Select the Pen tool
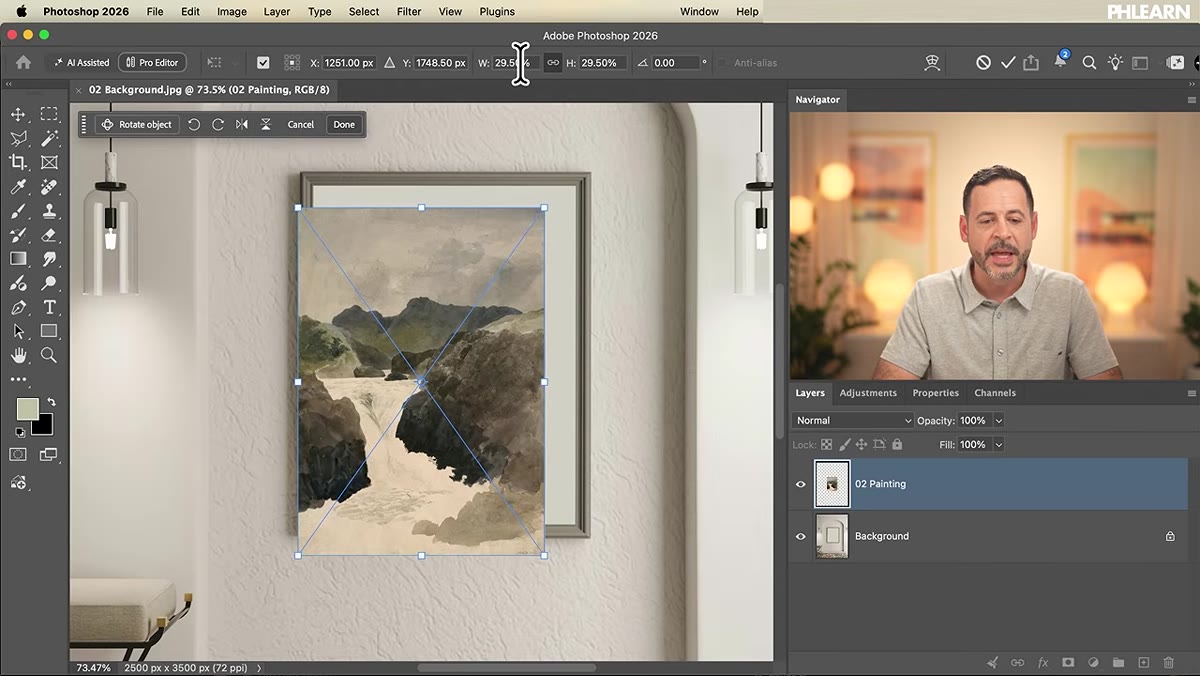Screen dimensions: 1200x676 click(x=18, y=307)
